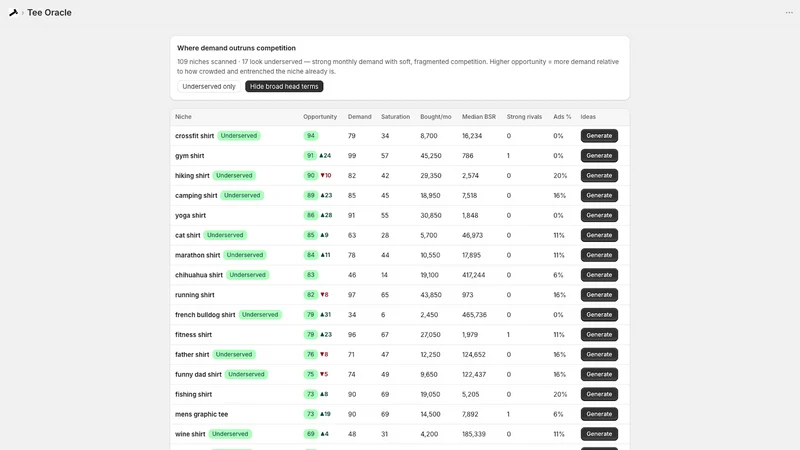Click the yoga shirt niche name
The width and height of the screenshot is (800, 450).
coord(190,215)
